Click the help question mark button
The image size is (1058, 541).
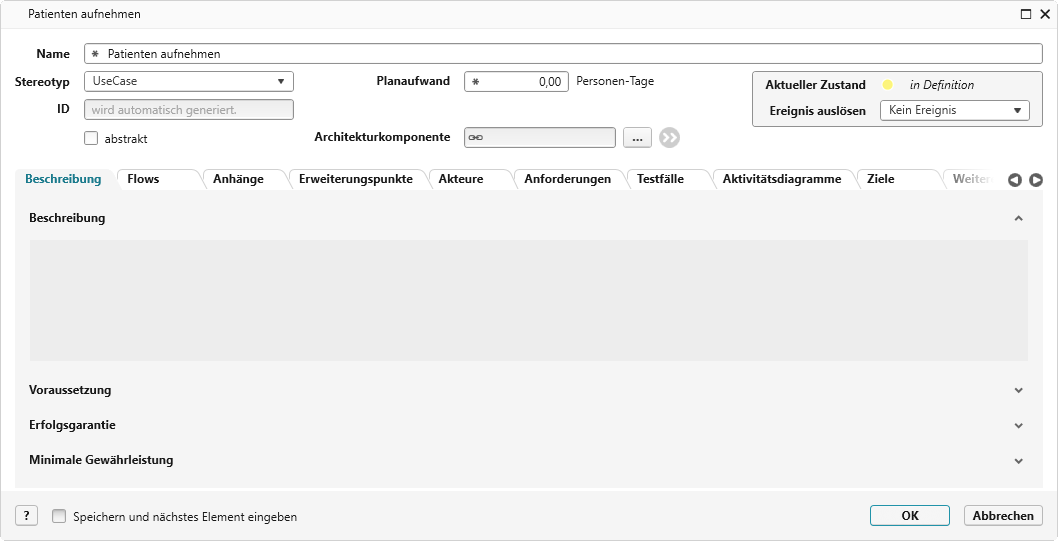point(27,516)
